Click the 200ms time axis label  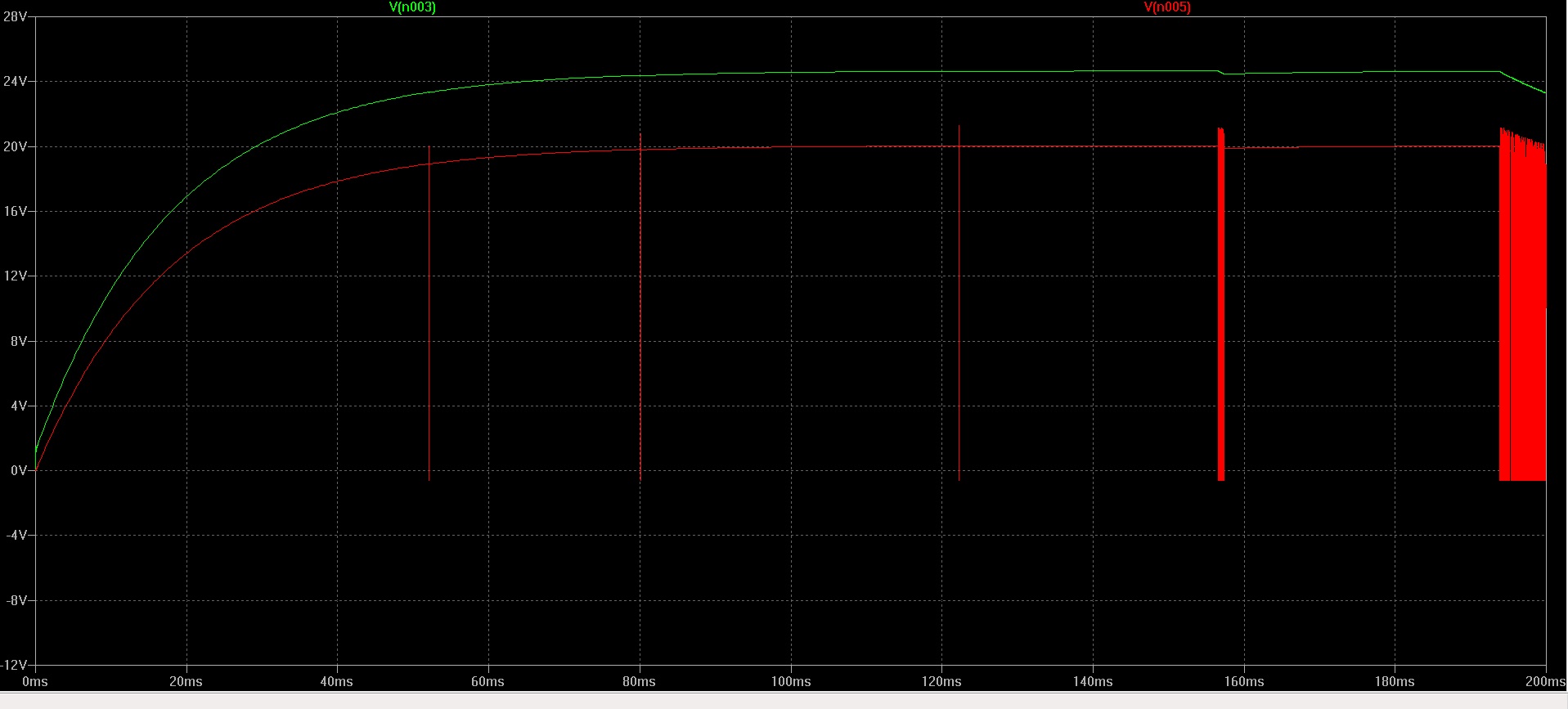pos(1545,681)
